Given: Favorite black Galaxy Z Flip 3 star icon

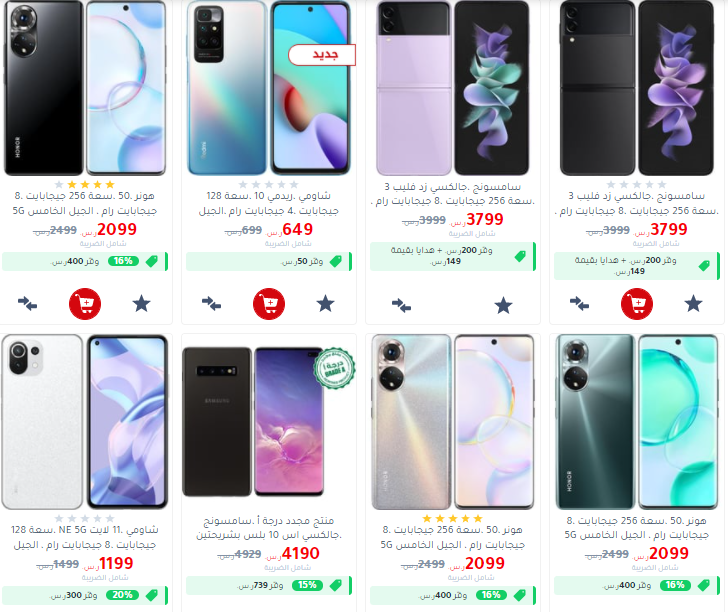Looking at the screenshot, I should pos(693,304).
